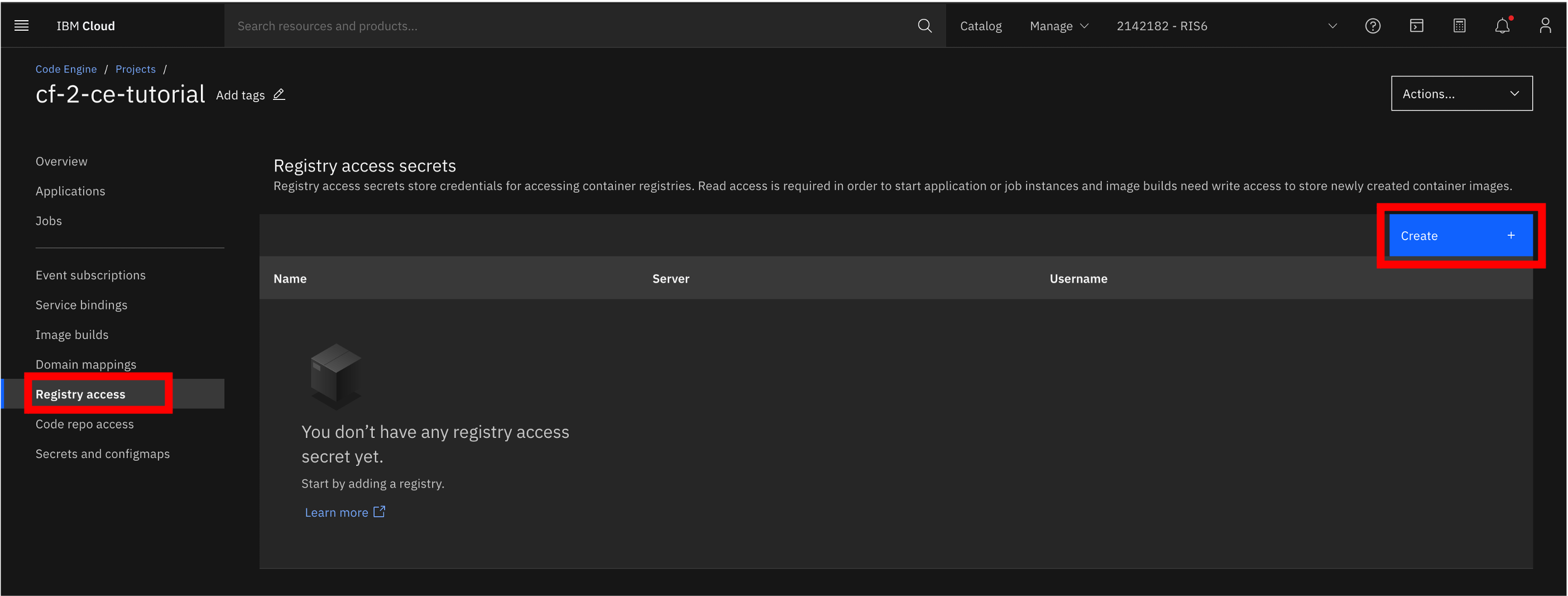Open the user profile avatar icon
The image size is (1568, 596).
[x=1545, y=26]
